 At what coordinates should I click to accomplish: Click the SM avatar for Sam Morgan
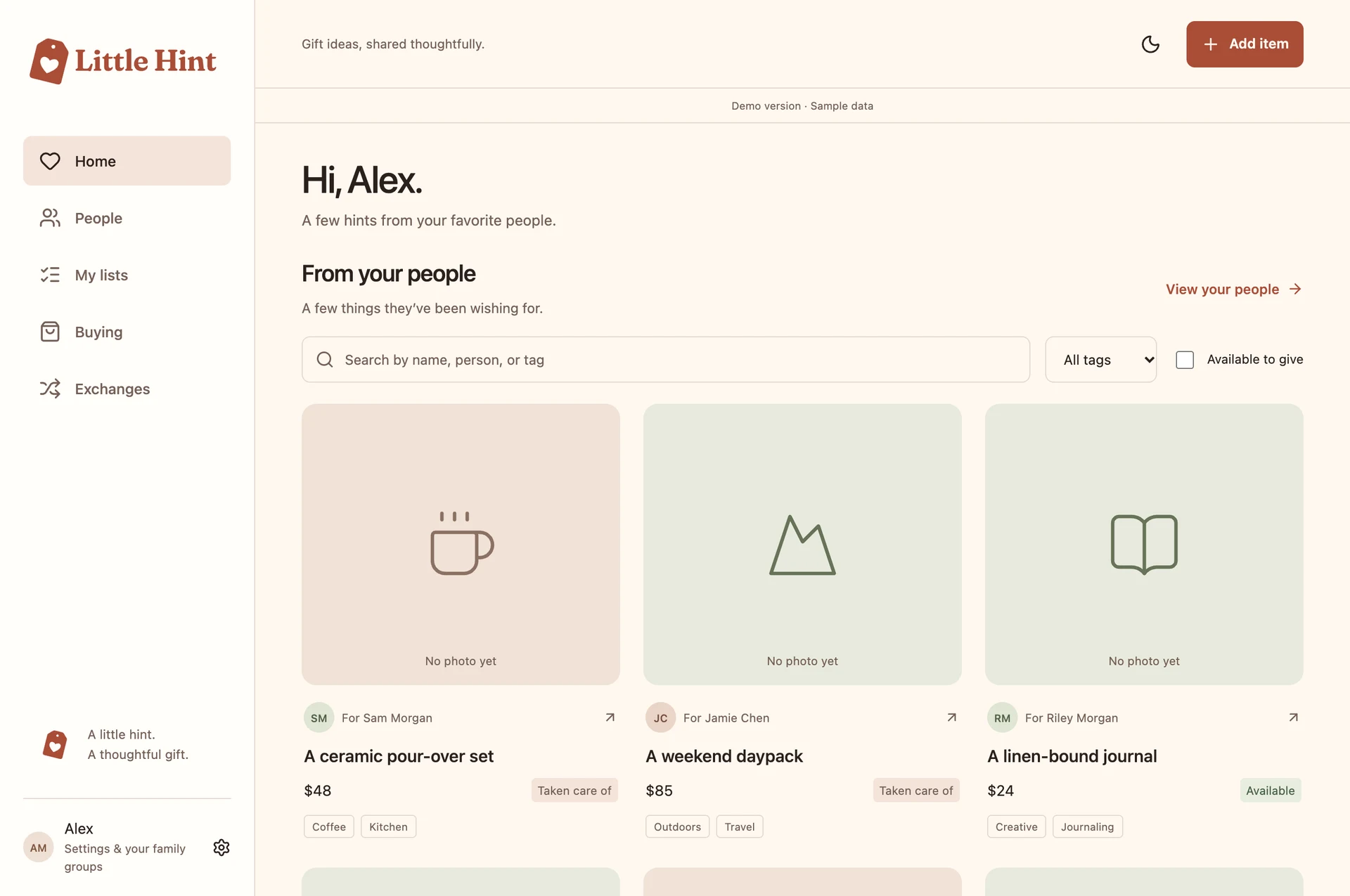click(319, 718)
